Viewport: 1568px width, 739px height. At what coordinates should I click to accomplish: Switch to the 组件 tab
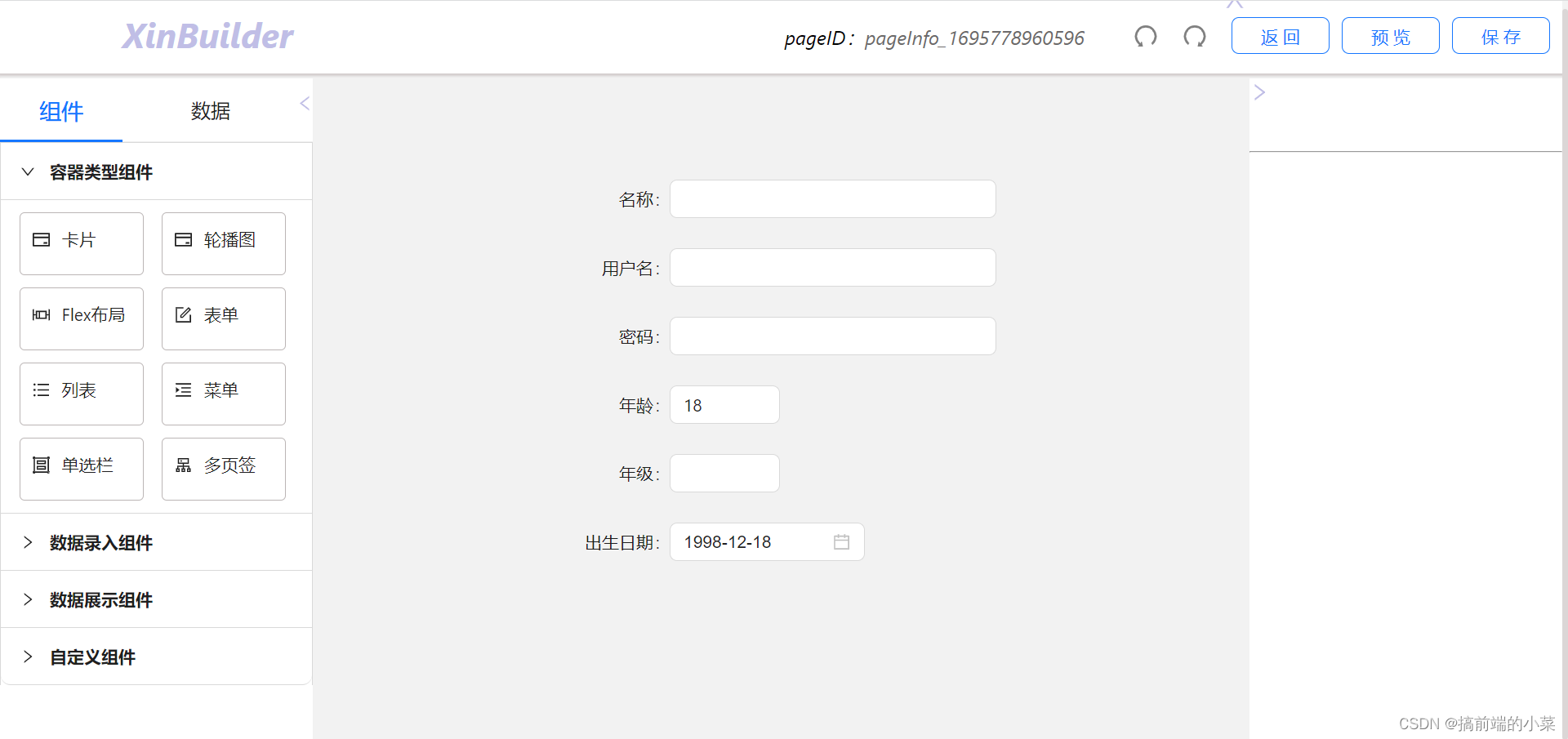pos(61,111)
